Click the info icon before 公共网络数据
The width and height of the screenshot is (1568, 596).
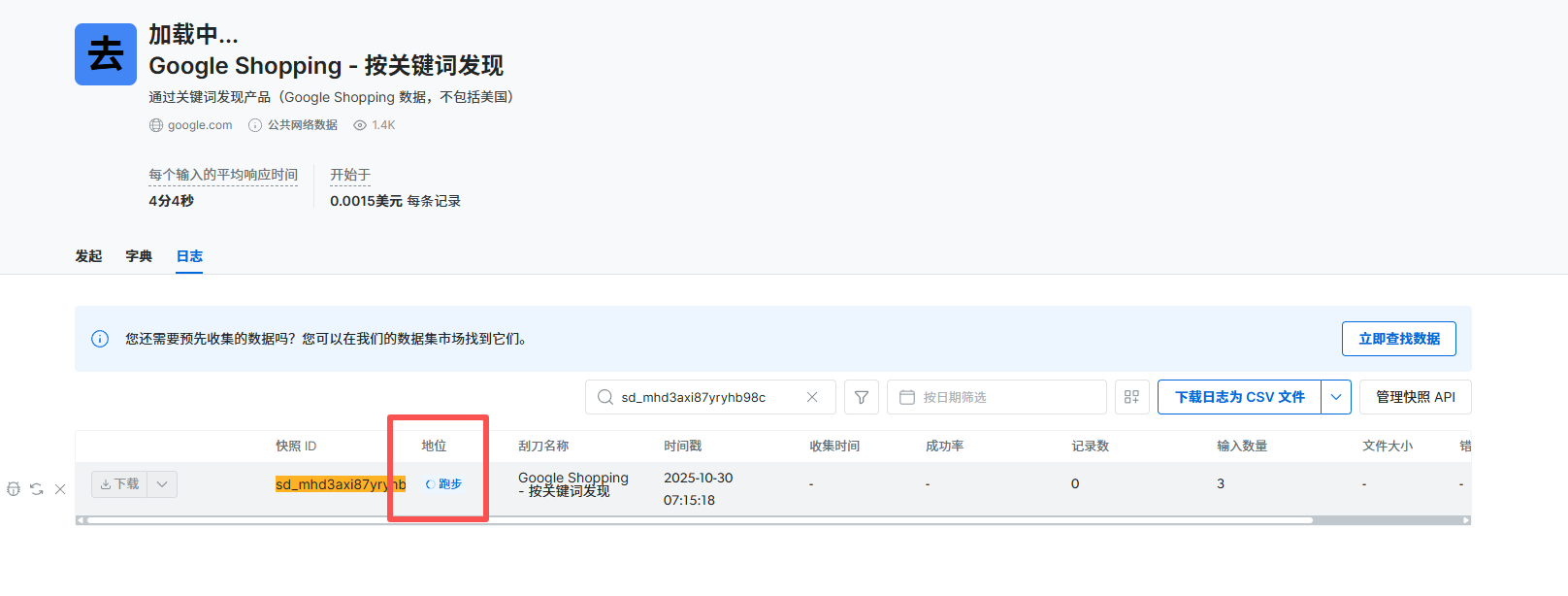click(x=255, y=125)
